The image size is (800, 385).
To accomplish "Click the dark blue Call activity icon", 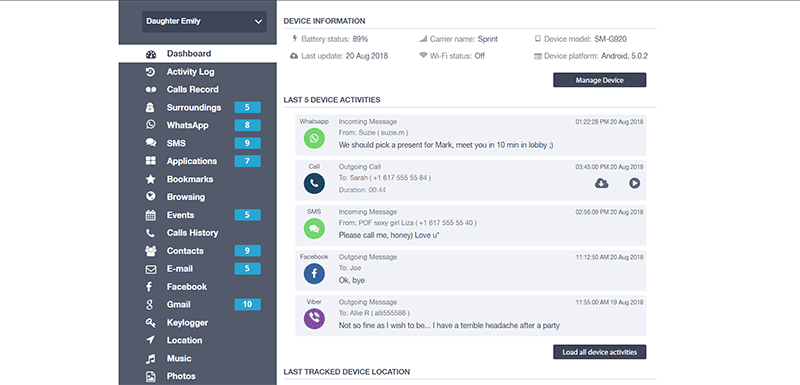I will pos(314,184).
